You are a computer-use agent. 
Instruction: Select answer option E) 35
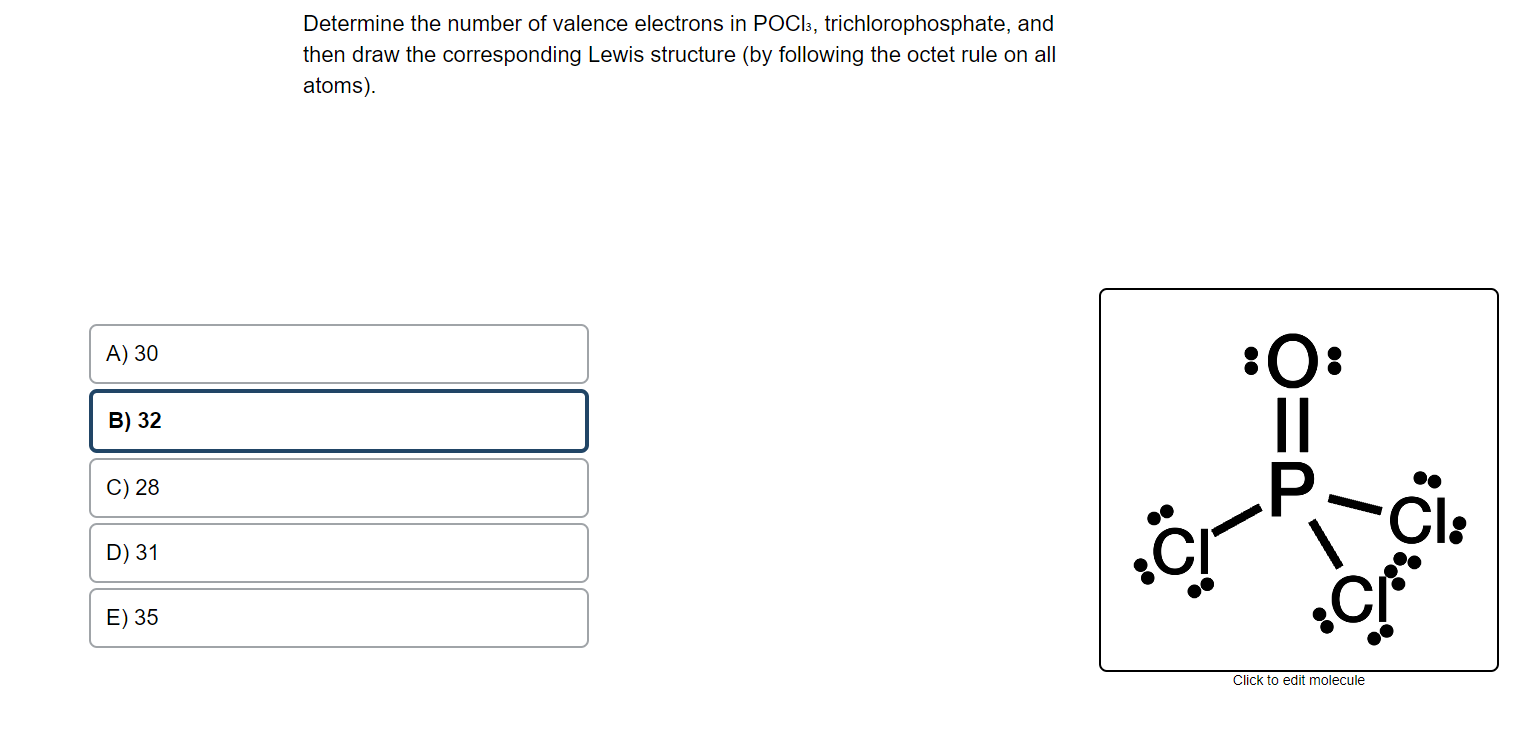tap(338, 617)
